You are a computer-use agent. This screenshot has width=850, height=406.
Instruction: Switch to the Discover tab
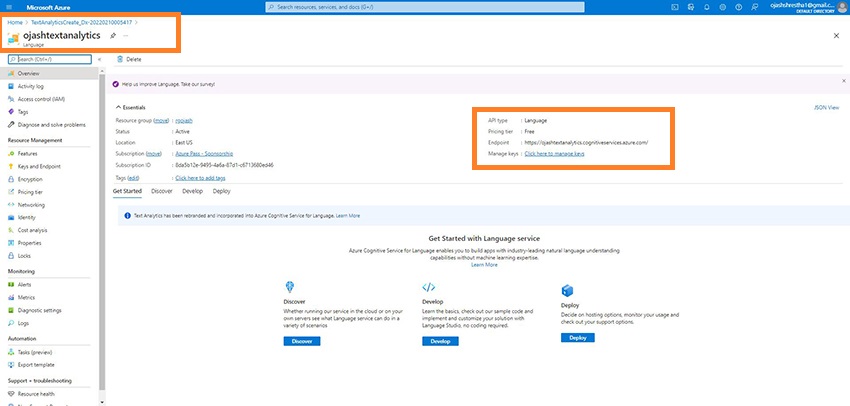[162, 191]
